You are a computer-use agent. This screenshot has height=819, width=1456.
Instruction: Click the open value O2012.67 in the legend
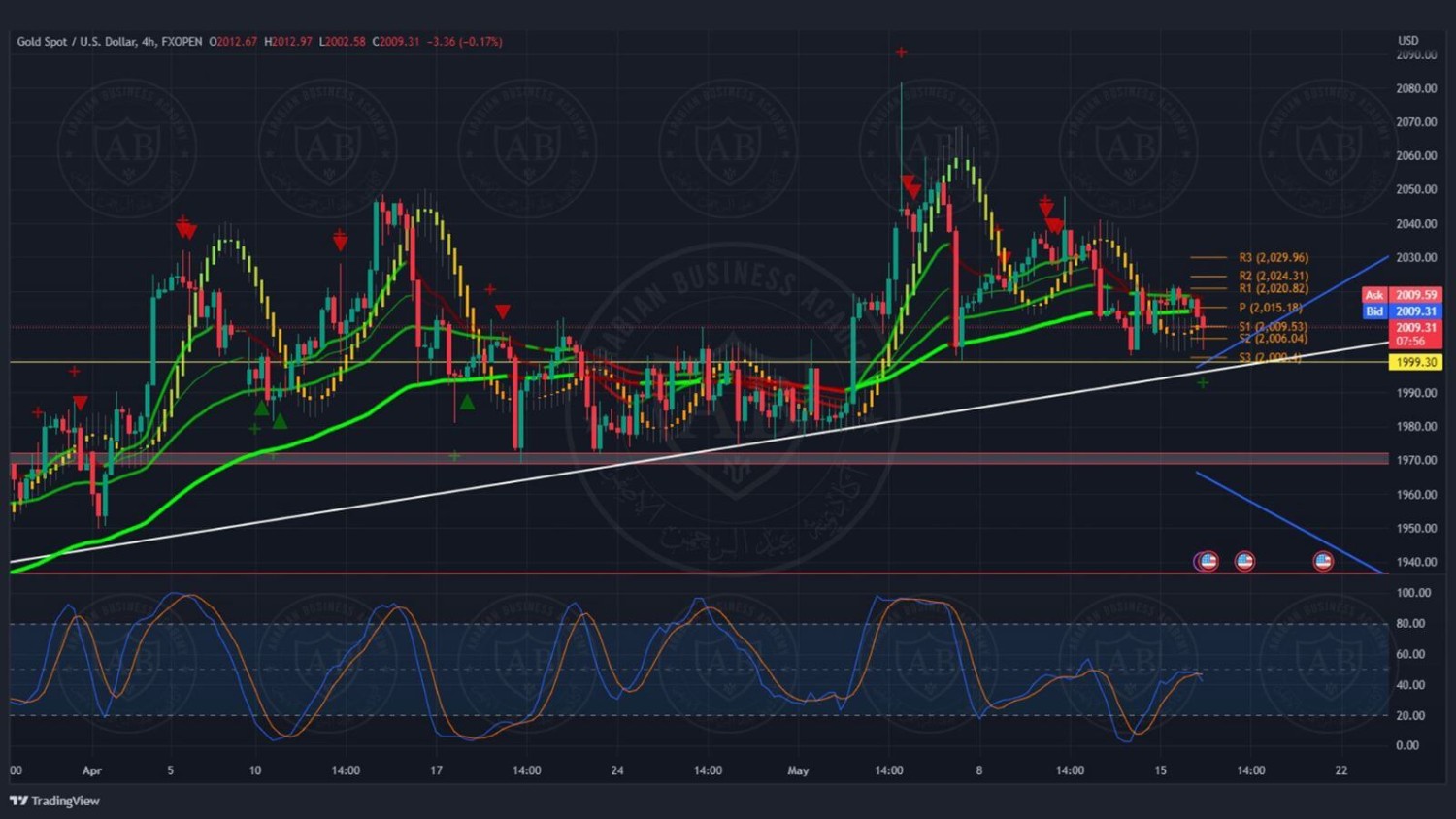234,42
